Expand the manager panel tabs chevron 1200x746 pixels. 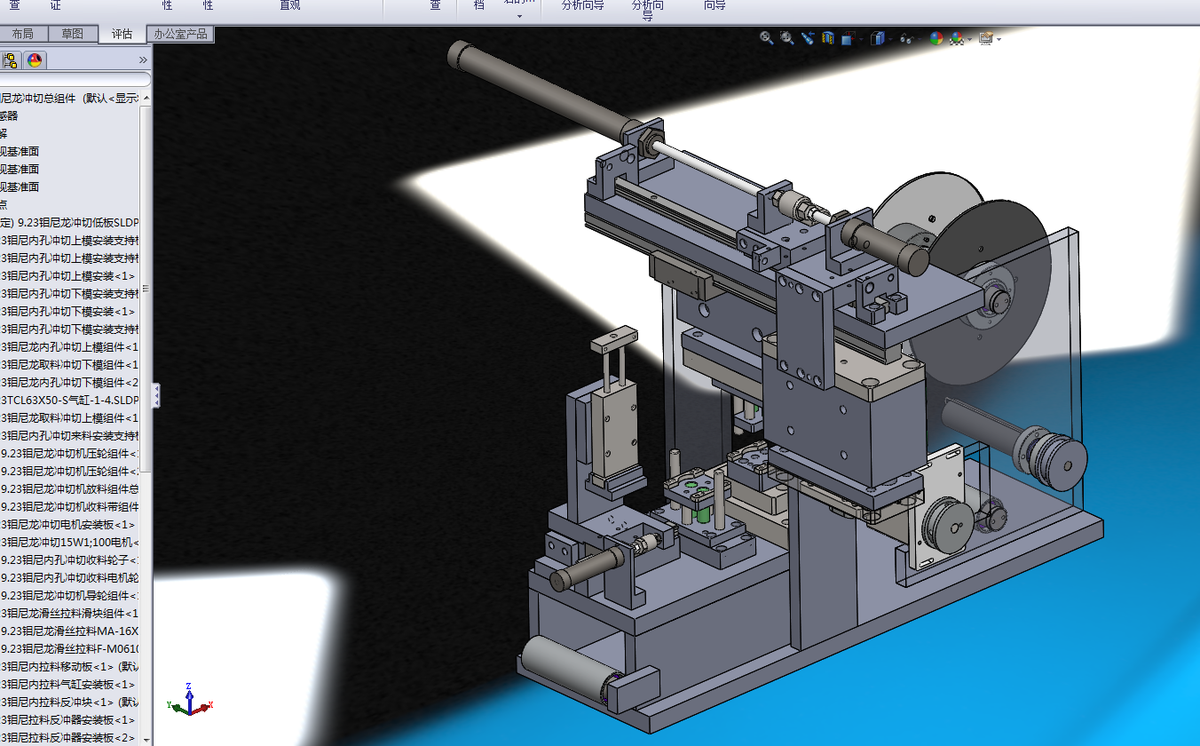143,60
